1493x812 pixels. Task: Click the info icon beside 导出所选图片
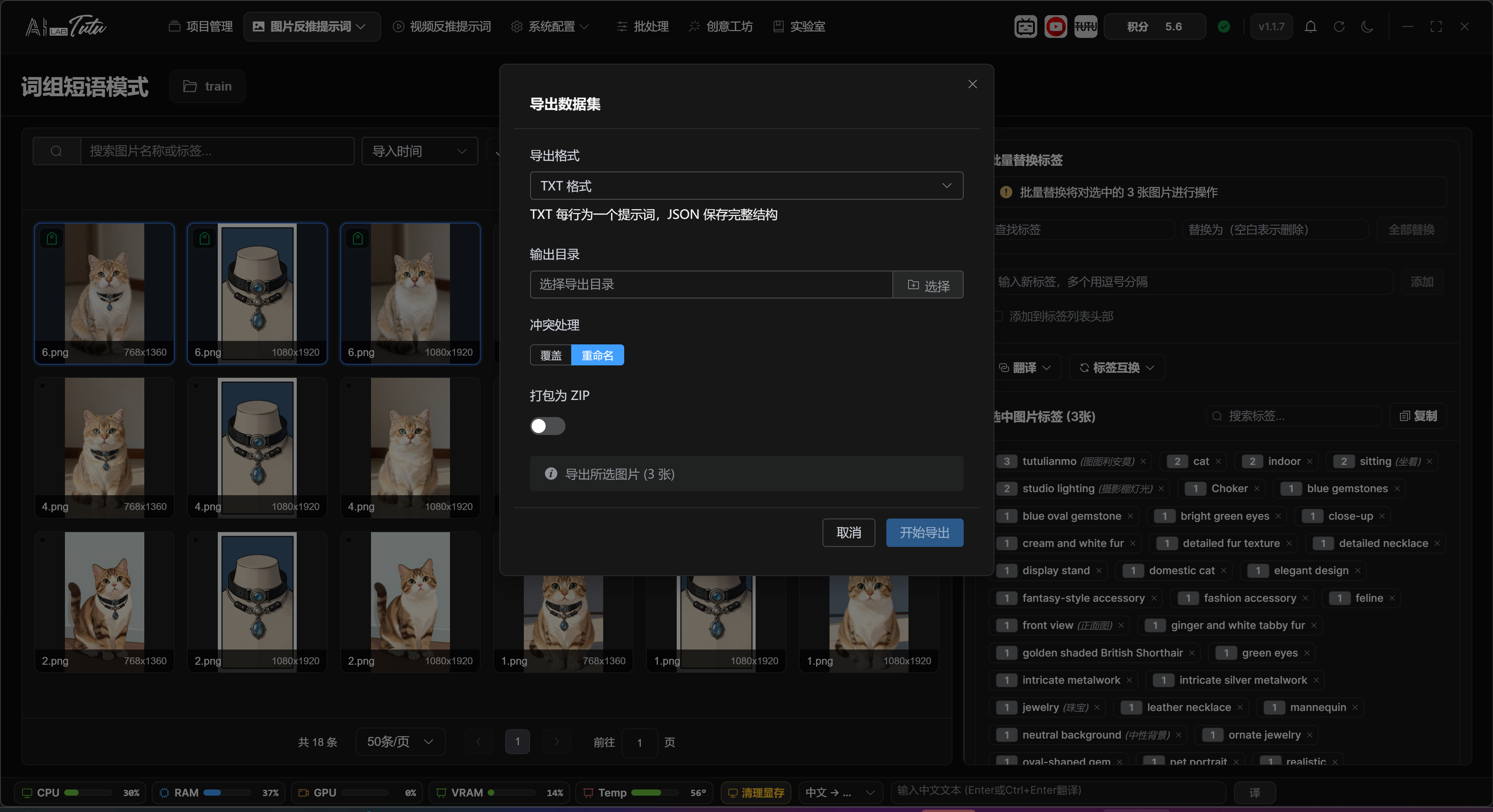[551, 474]
